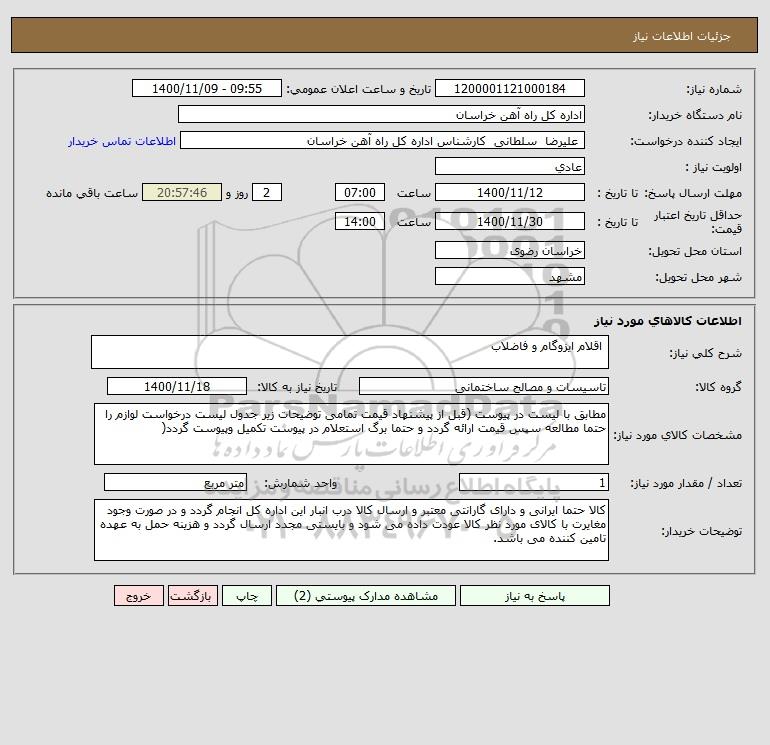Click the response deadline date 1400/11/12
The image size is (770, 745).
(x=510, y=193)
